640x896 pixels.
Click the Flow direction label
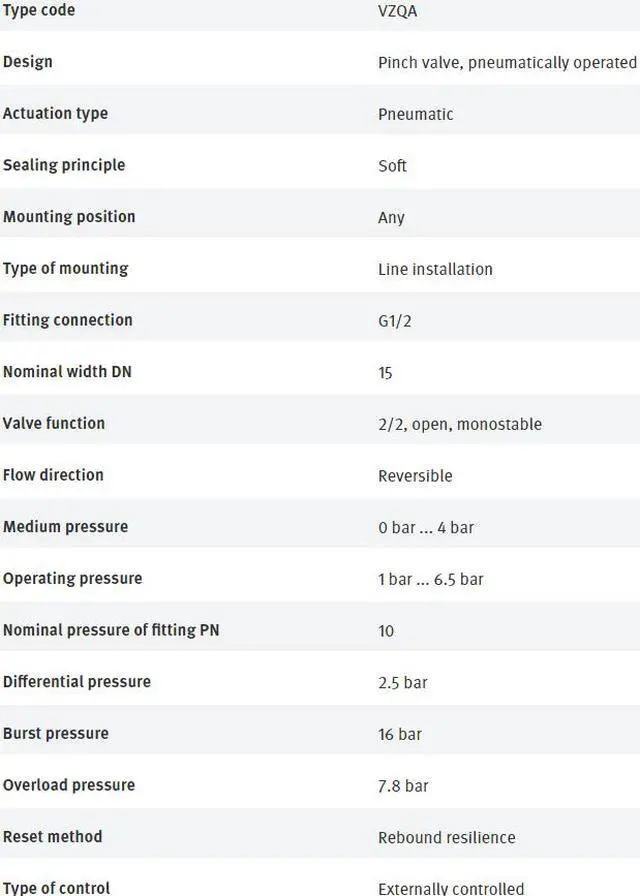coord(53,475)
